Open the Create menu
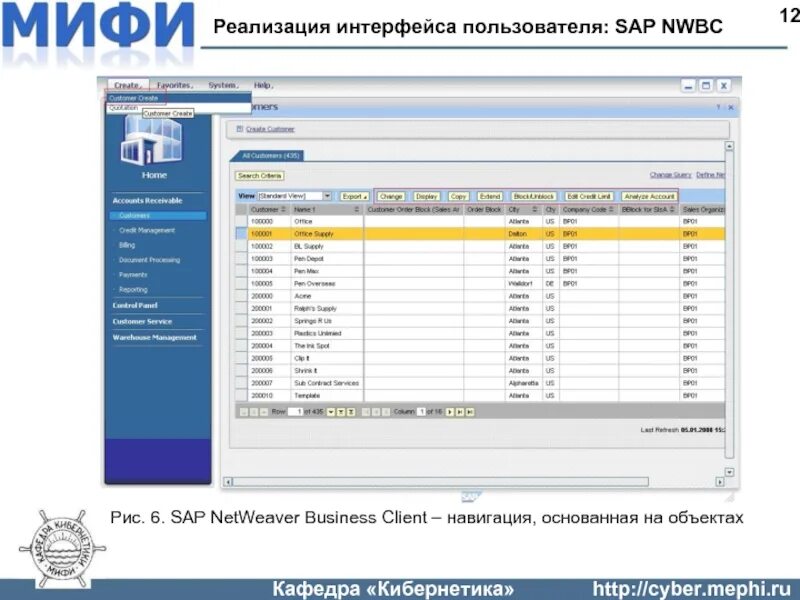Image resolution: width=800 pixels, height=600 pixels. [x=128, y=85]
